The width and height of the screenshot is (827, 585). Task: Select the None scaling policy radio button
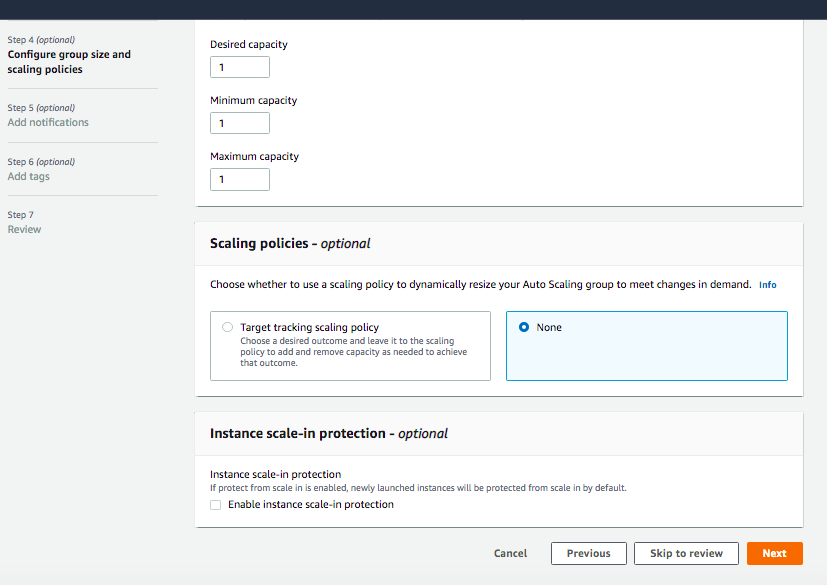(524, 327)
